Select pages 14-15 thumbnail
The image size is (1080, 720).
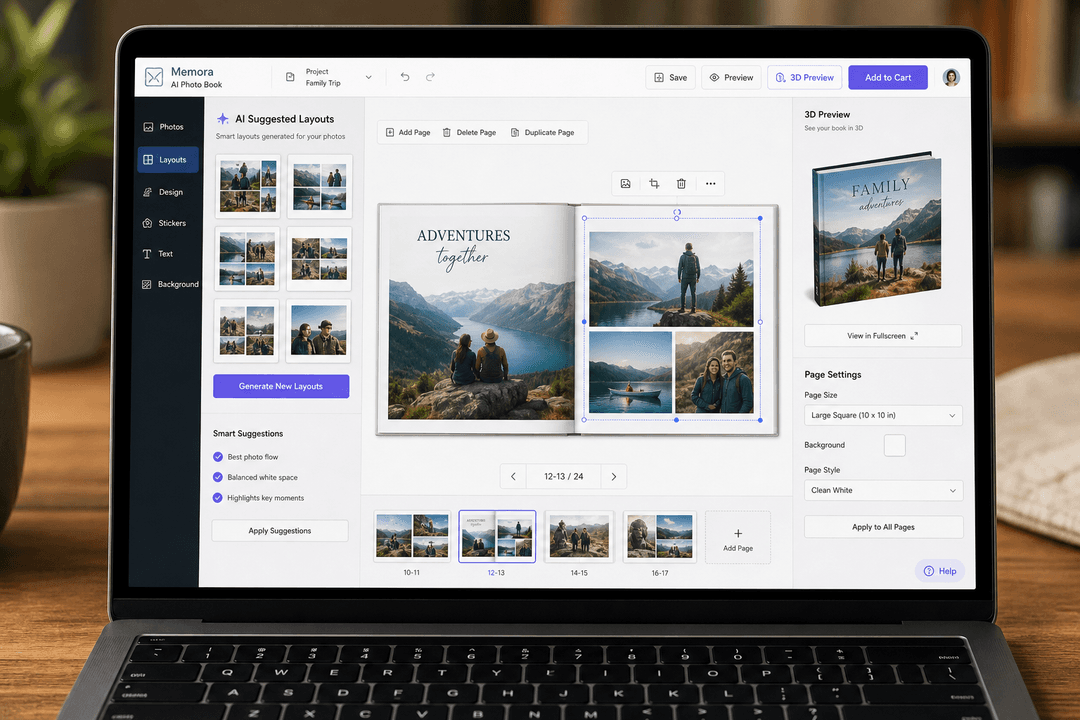579,536
